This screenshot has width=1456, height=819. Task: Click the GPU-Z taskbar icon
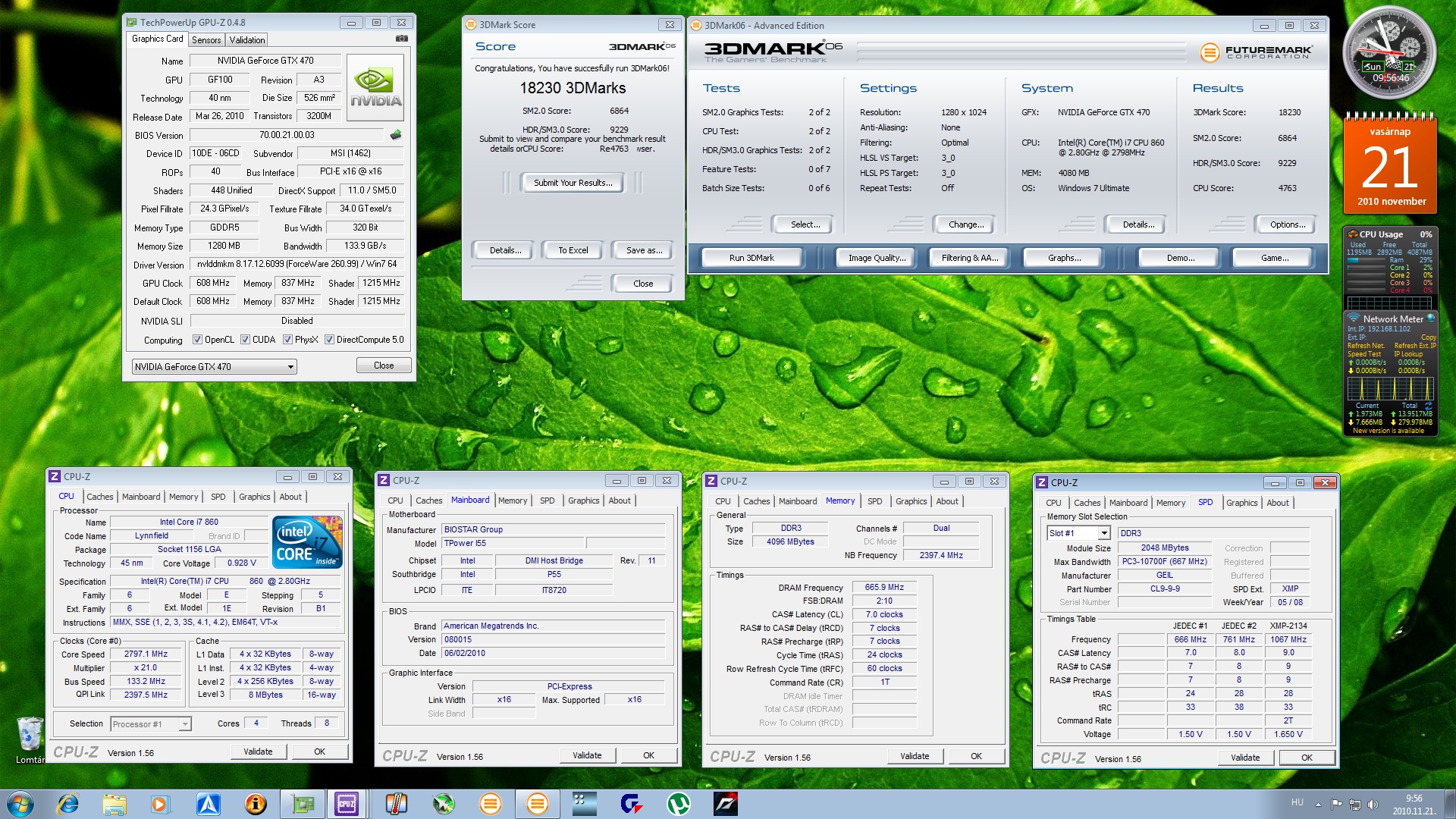(303, 803)
